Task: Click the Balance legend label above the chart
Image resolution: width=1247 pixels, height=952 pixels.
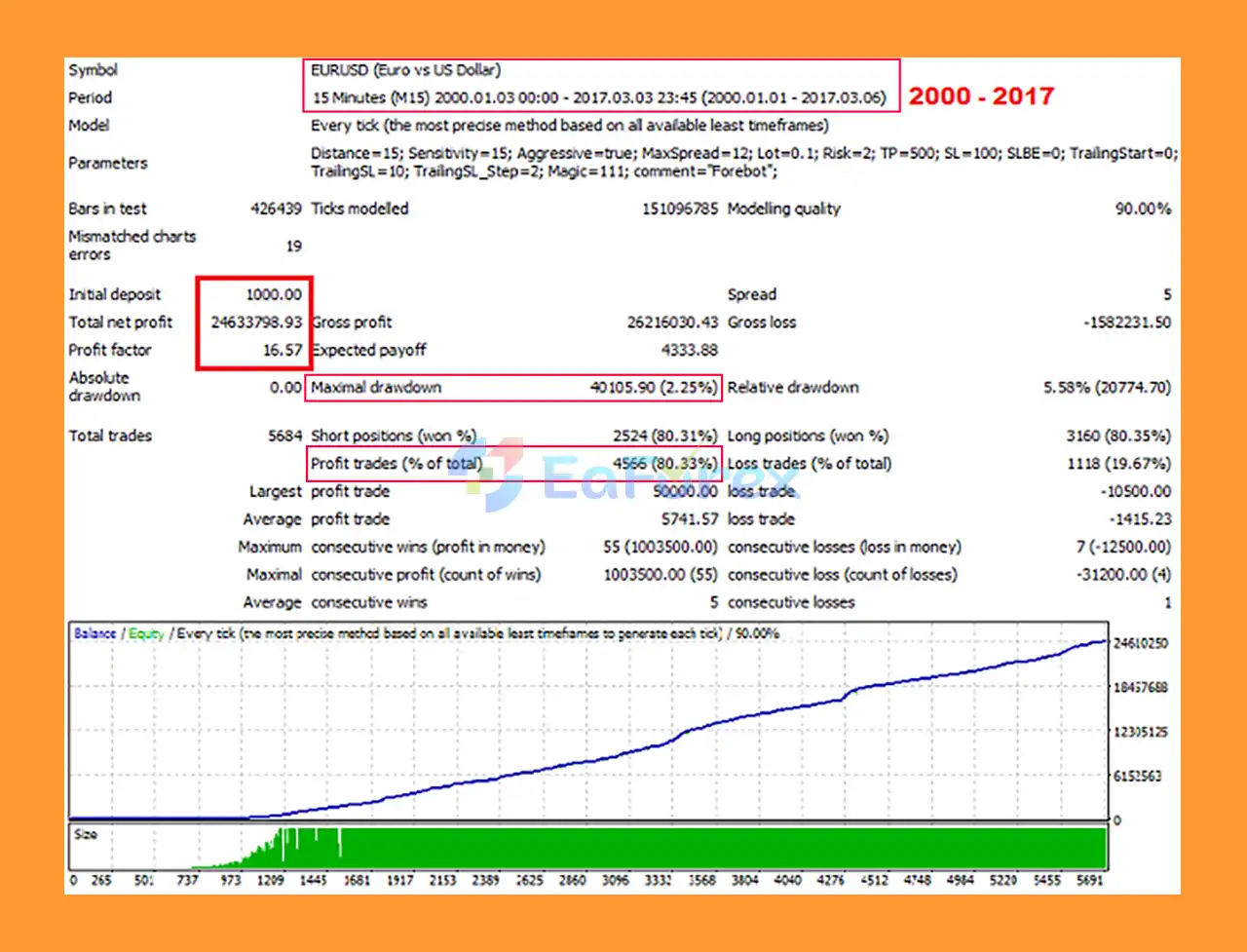Action: coord(94,633)
